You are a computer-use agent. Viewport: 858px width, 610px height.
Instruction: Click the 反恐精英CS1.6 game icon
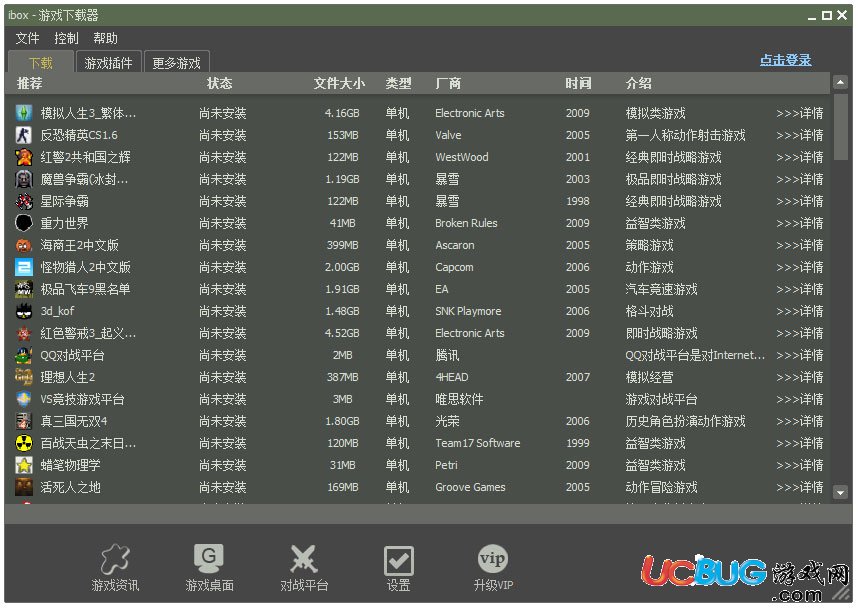click(24, 135)
